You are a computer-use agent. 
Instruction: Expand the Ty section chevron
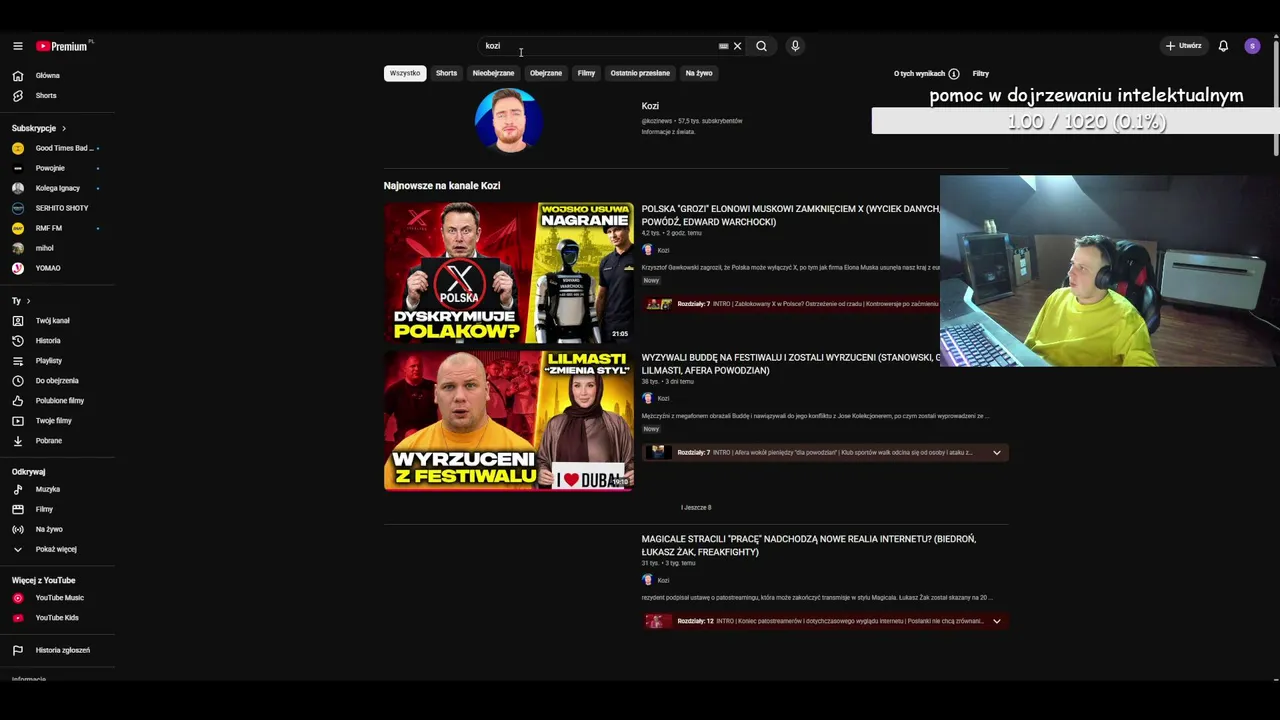(28, 301)
